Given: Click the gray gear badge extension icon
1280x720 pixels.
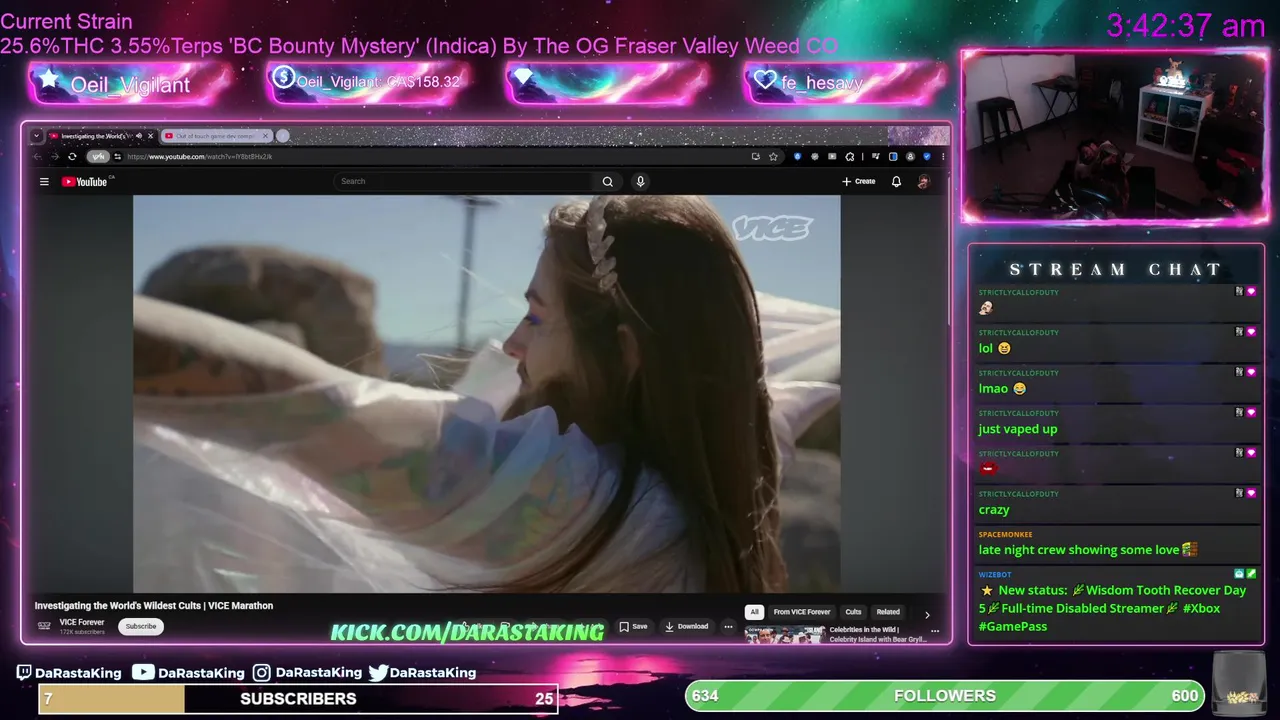Looking at the screenshot, I should point(815,156).
